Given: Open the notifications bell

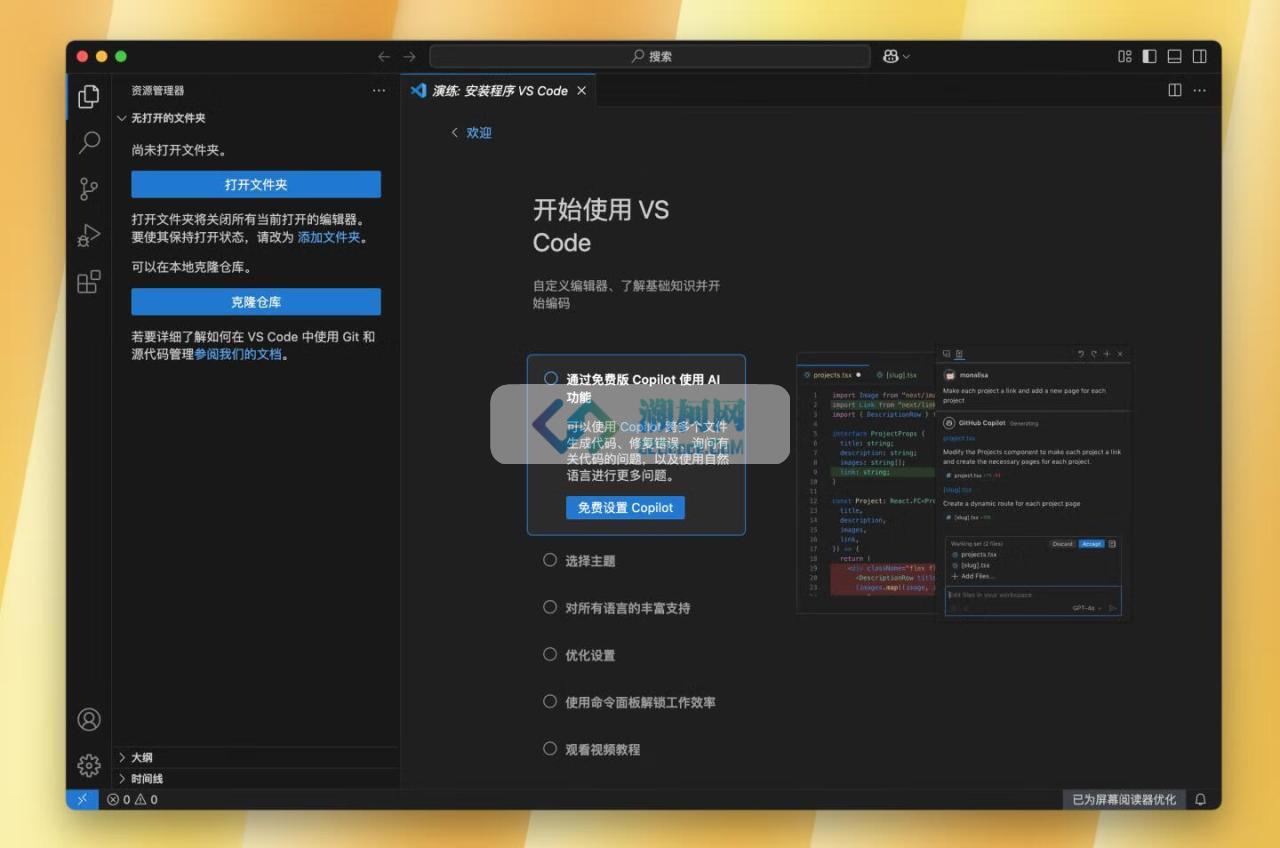Looking at the screenshot, I should [1200, 799].
